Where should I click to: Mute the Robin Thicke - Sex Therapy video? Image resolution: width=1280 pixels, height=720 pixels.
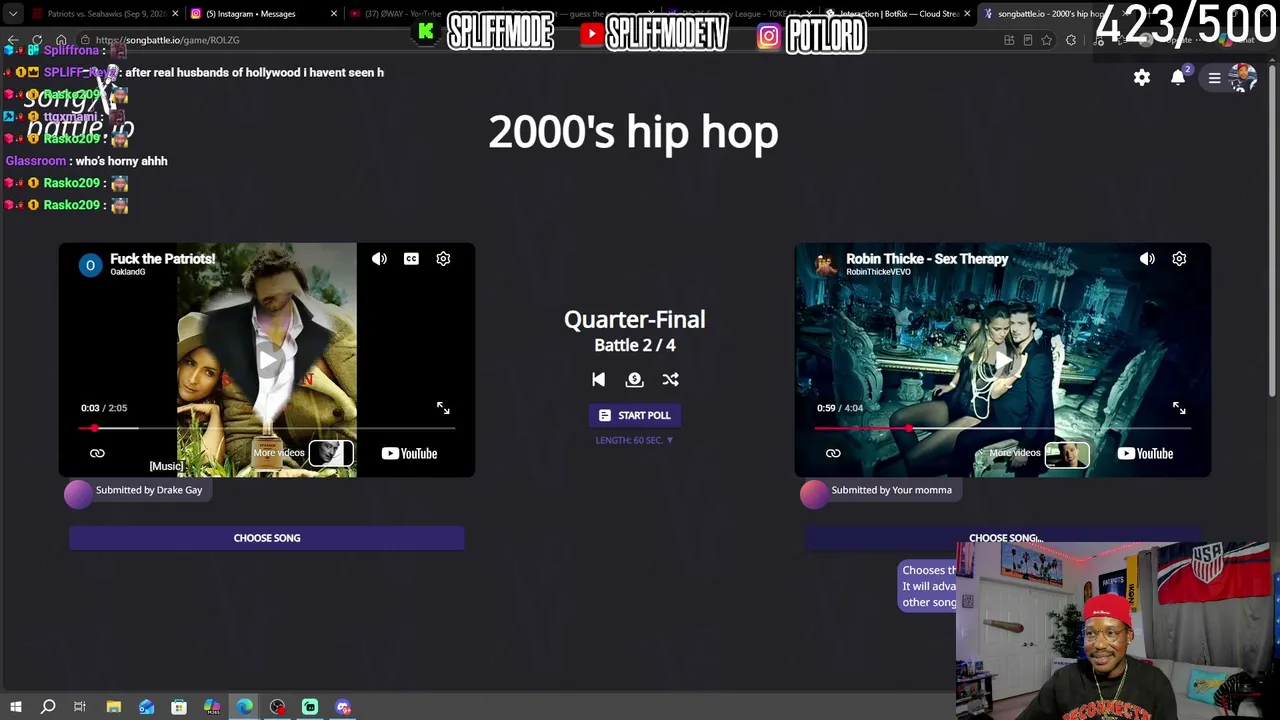(1147, 259)
